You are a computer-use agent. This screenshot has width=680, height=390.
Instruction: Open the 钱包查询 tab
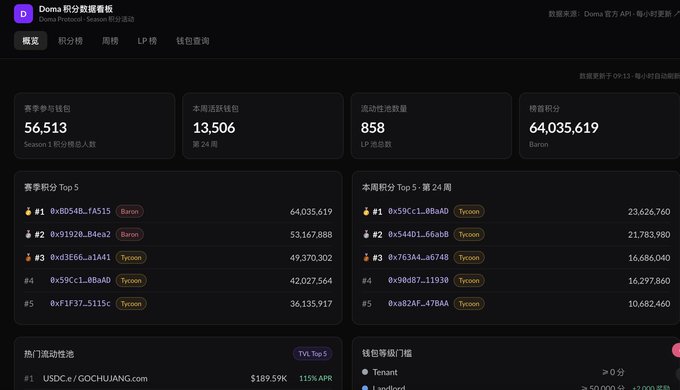coord(193,41)
